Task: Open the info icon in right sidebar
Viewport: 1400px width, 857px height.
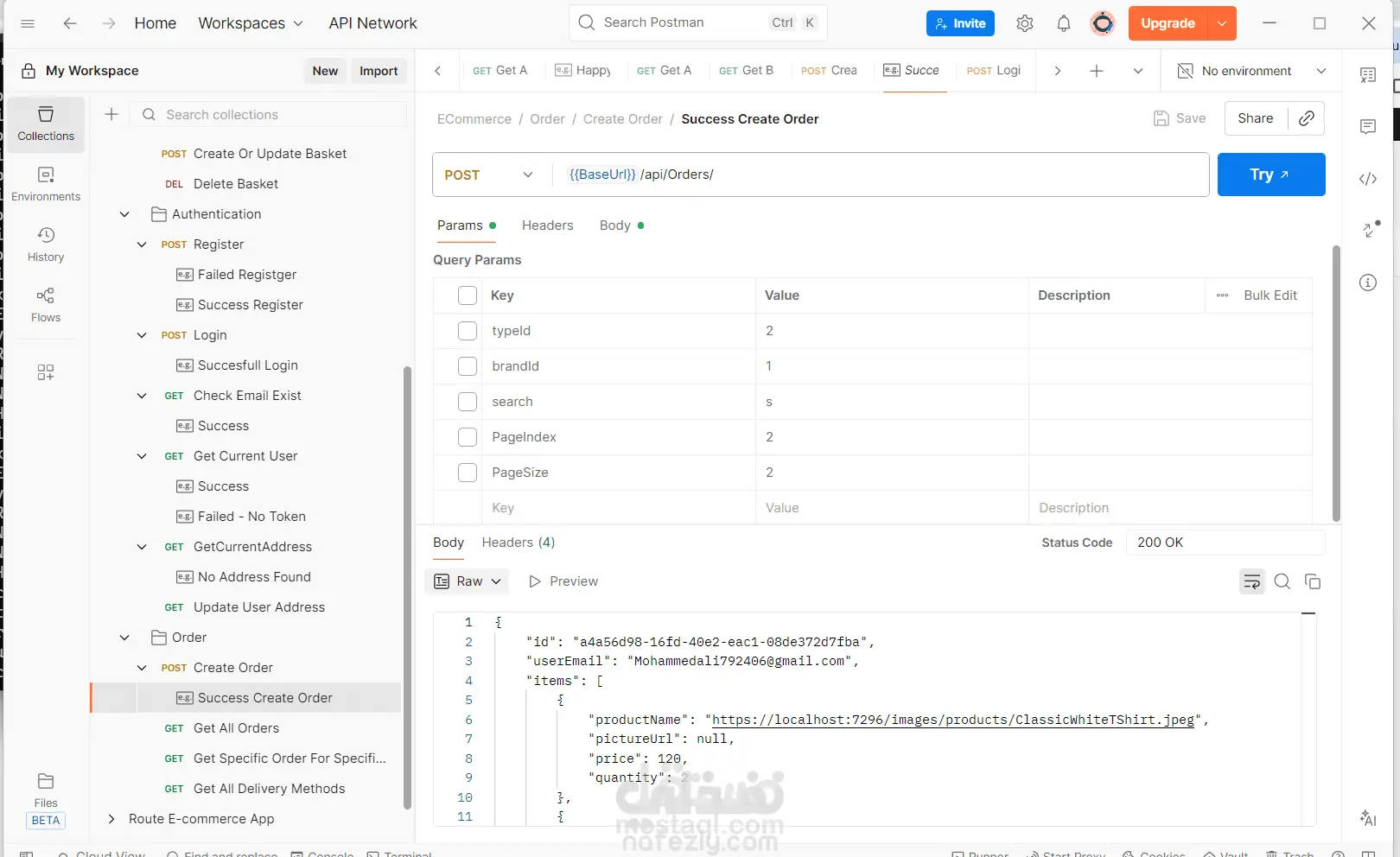Action: coord(1368,282)
